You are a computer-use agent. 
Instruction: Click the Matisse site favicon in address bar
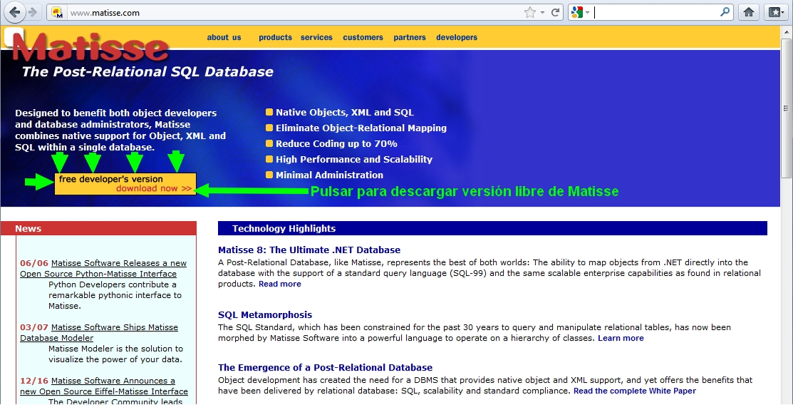(57, 13)
